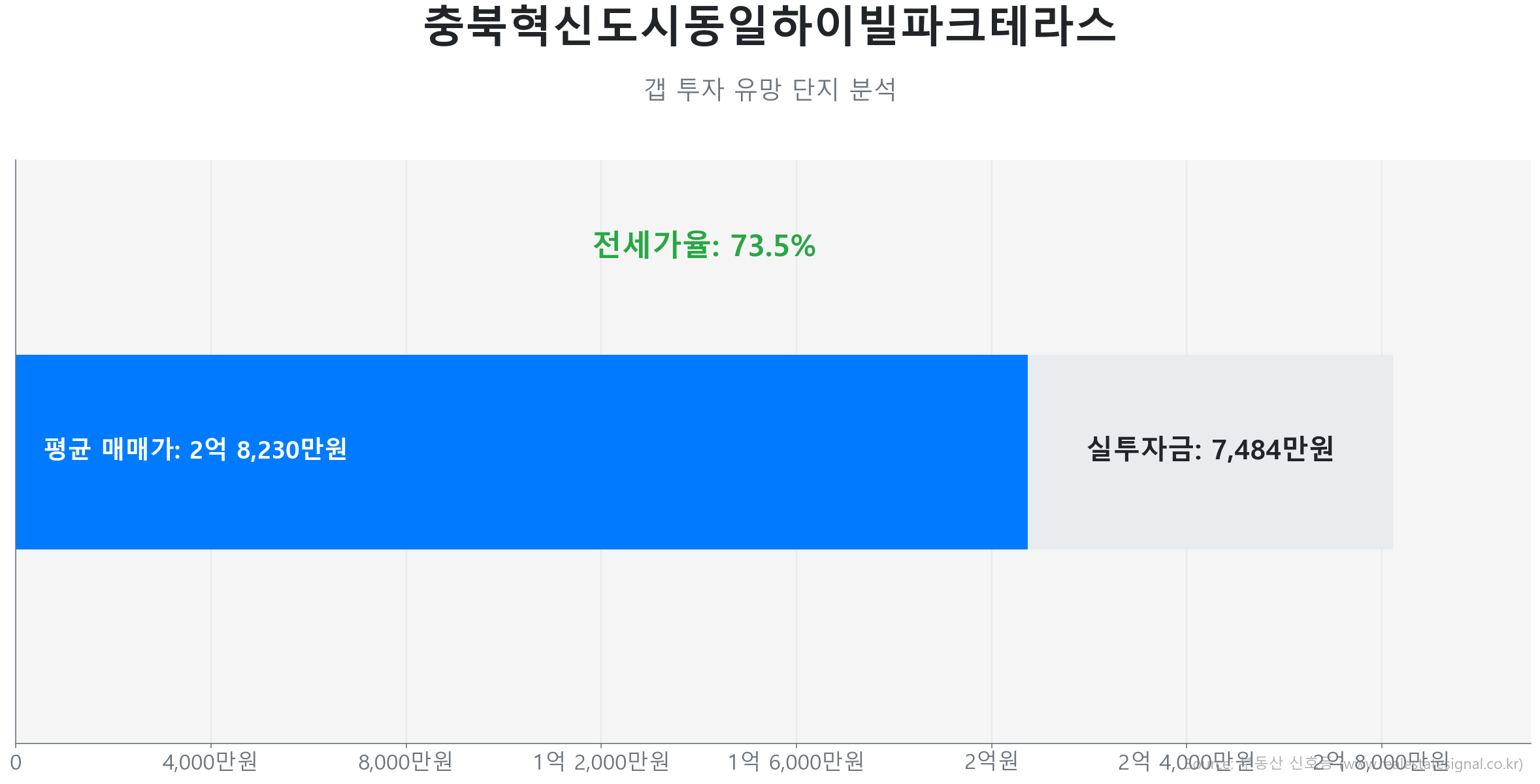Click the chart title 충북혁신도시동일하이빌파크테라스
The image size is (1540, 784).
point(770,27)
